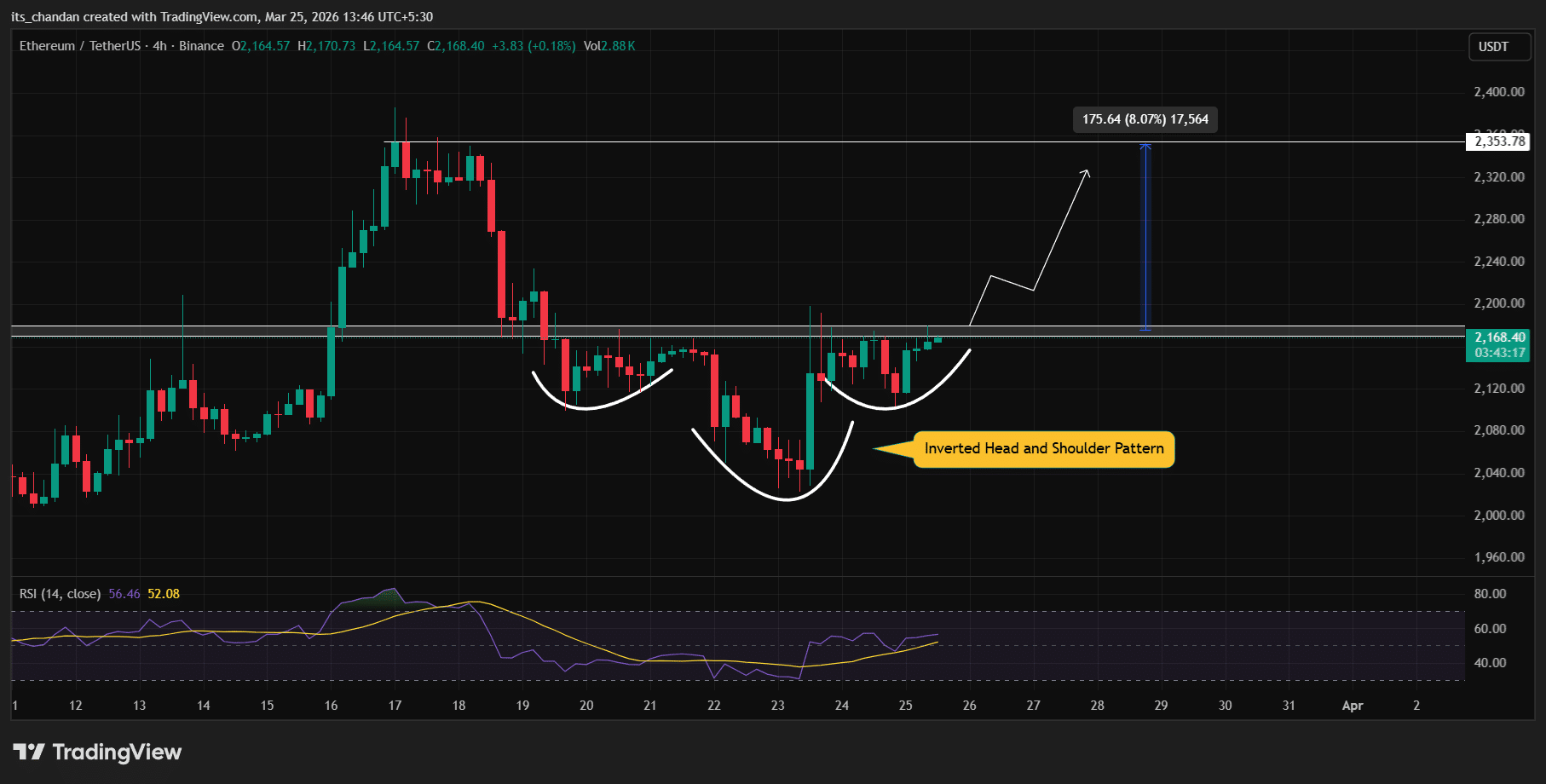Click the 4h interval in chart title
1546x784 pixels.
(x=159, y=46)
